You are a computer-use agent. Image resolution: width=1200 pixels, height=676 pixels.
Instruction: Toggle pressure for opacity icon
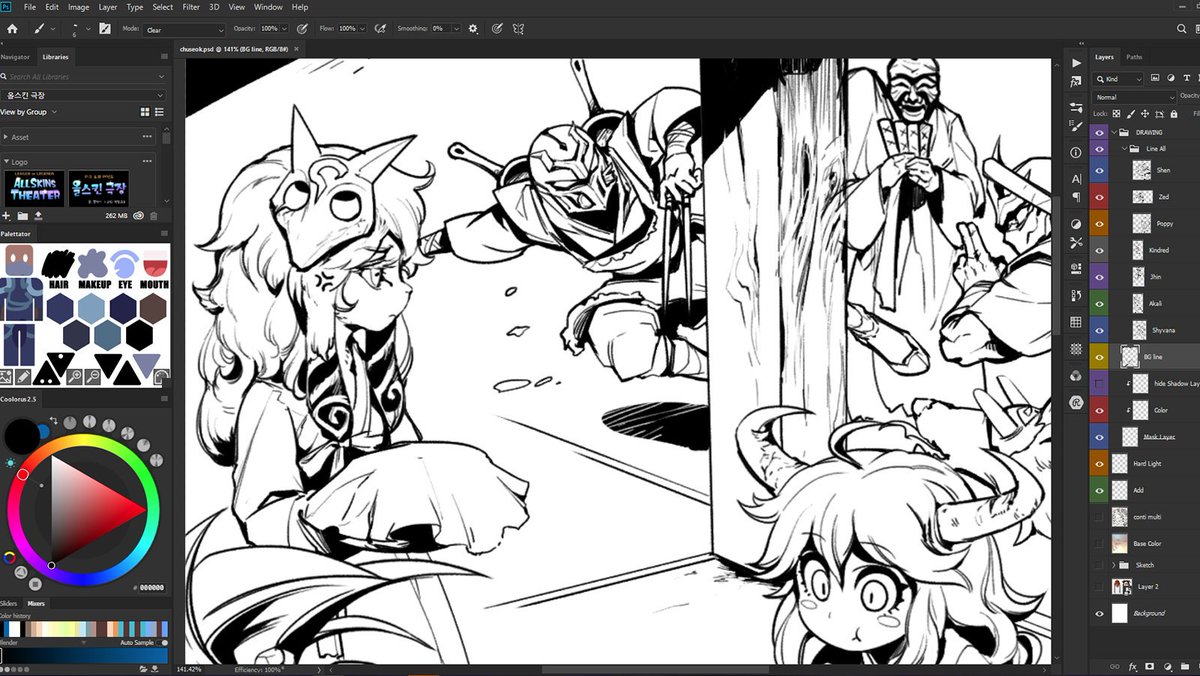303,29
